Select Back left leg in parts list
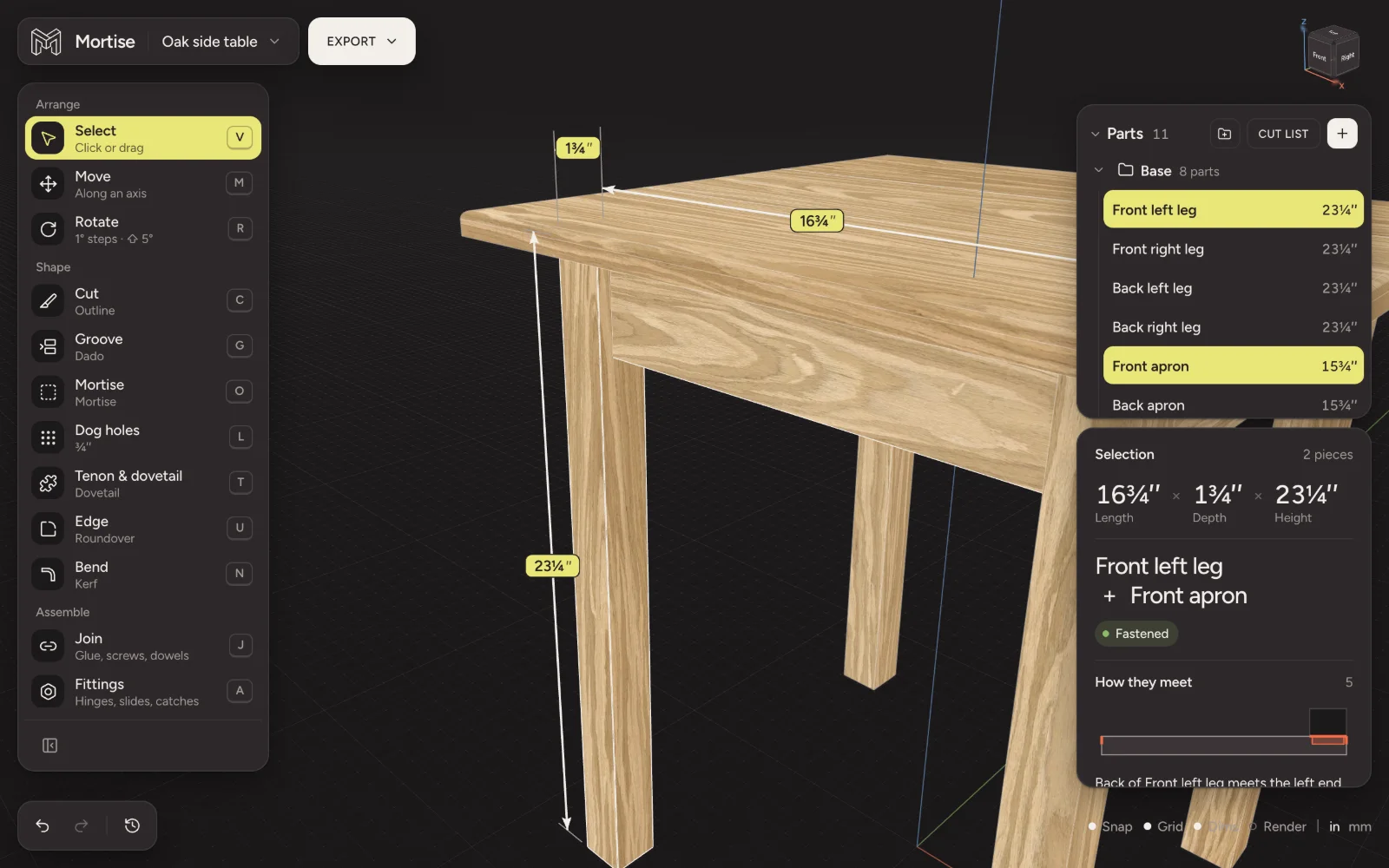The image size is (1389, 868). click(1234, 288)
